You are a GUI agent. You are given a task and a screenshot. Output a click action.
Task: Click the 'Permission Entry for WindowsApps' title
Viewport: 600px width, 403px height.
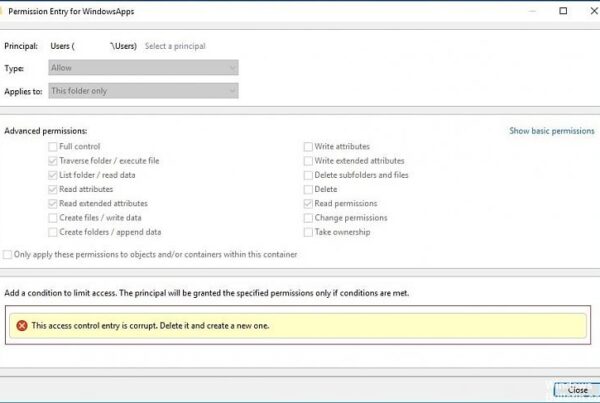[x=71, y=11]
